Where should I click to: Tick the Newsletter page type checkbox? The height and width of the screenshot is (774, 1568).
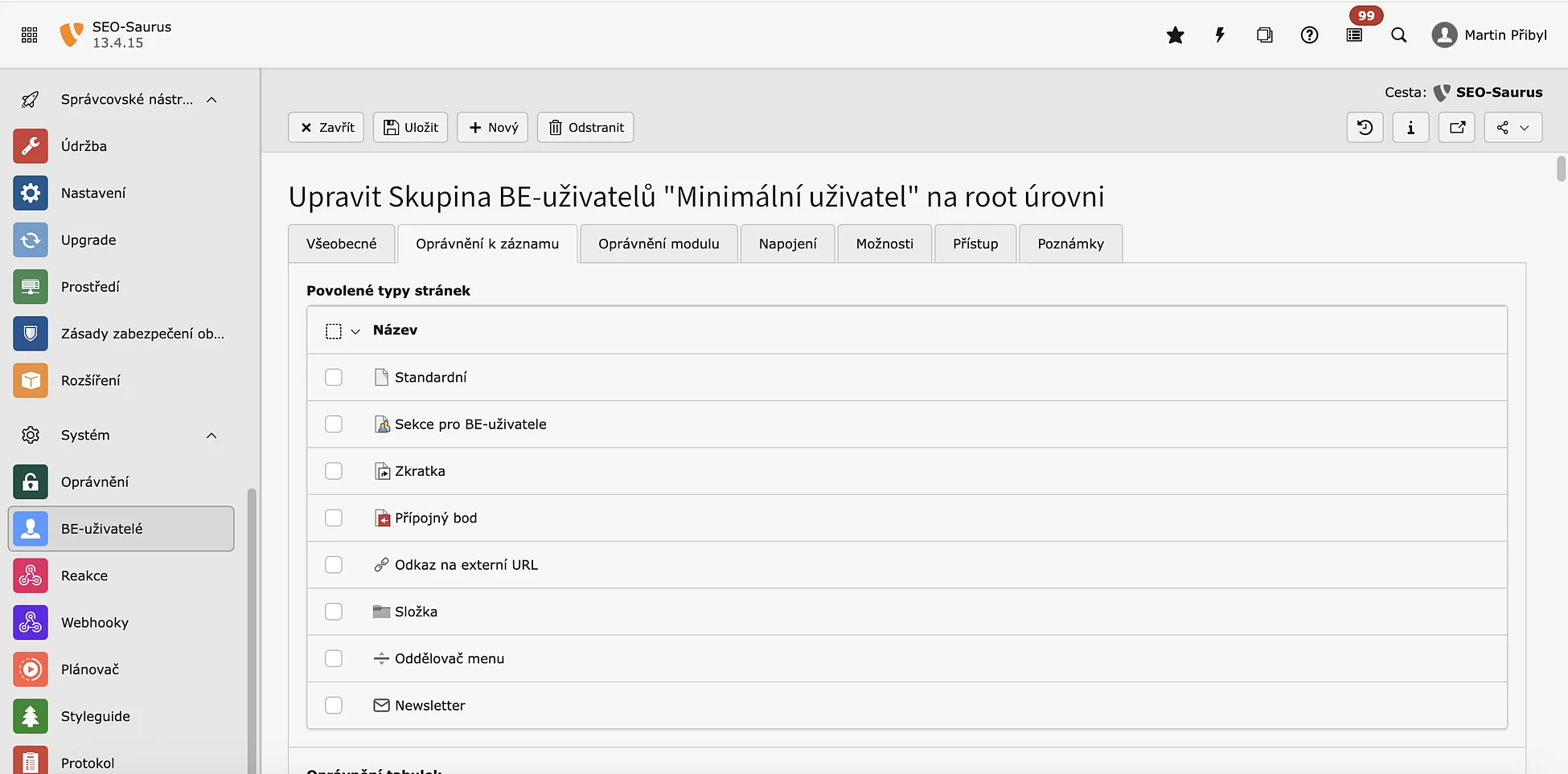click(x=334, y=706)
